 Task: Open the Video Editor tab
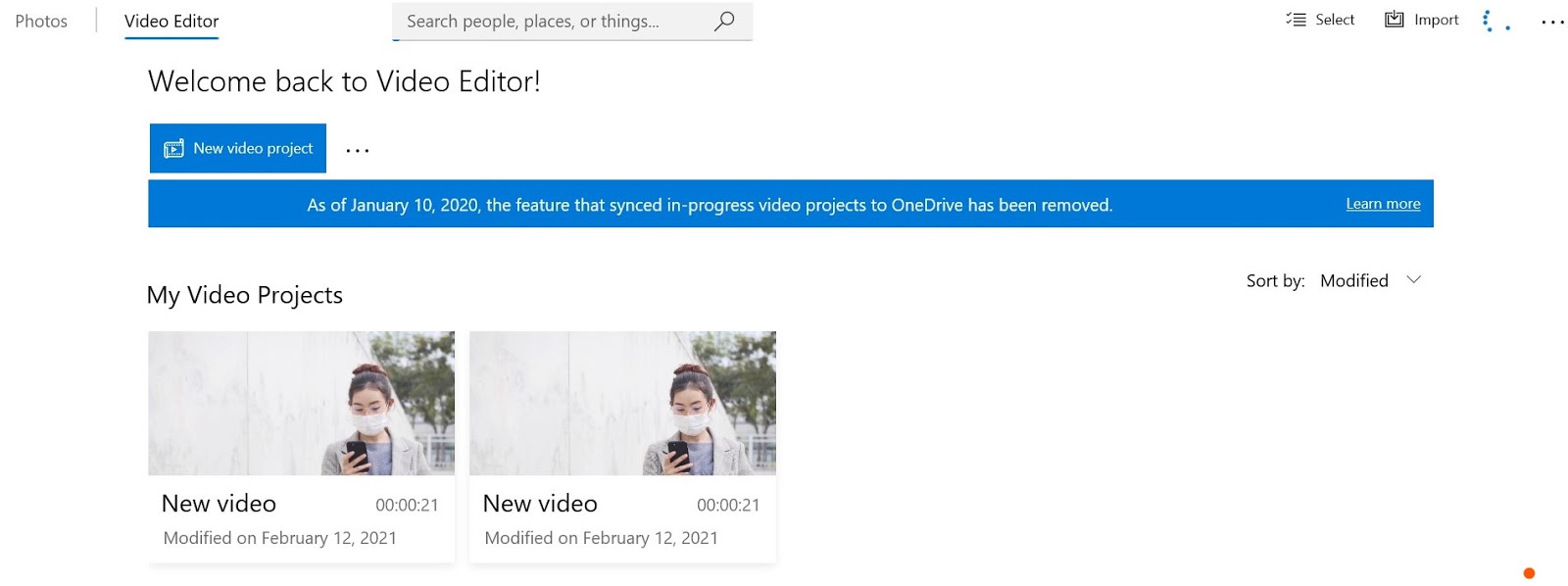click(171, 21)
